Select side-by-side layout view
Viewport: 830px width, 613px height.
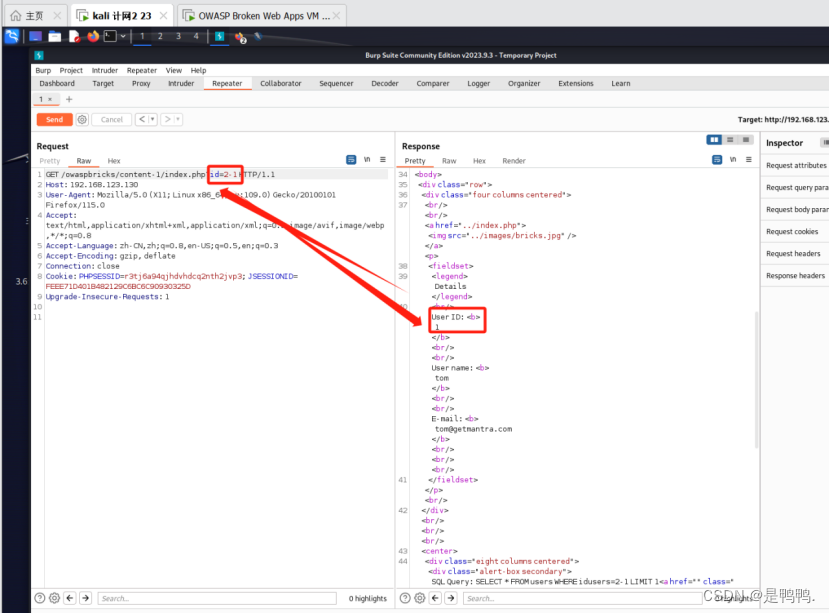[714, 140]
